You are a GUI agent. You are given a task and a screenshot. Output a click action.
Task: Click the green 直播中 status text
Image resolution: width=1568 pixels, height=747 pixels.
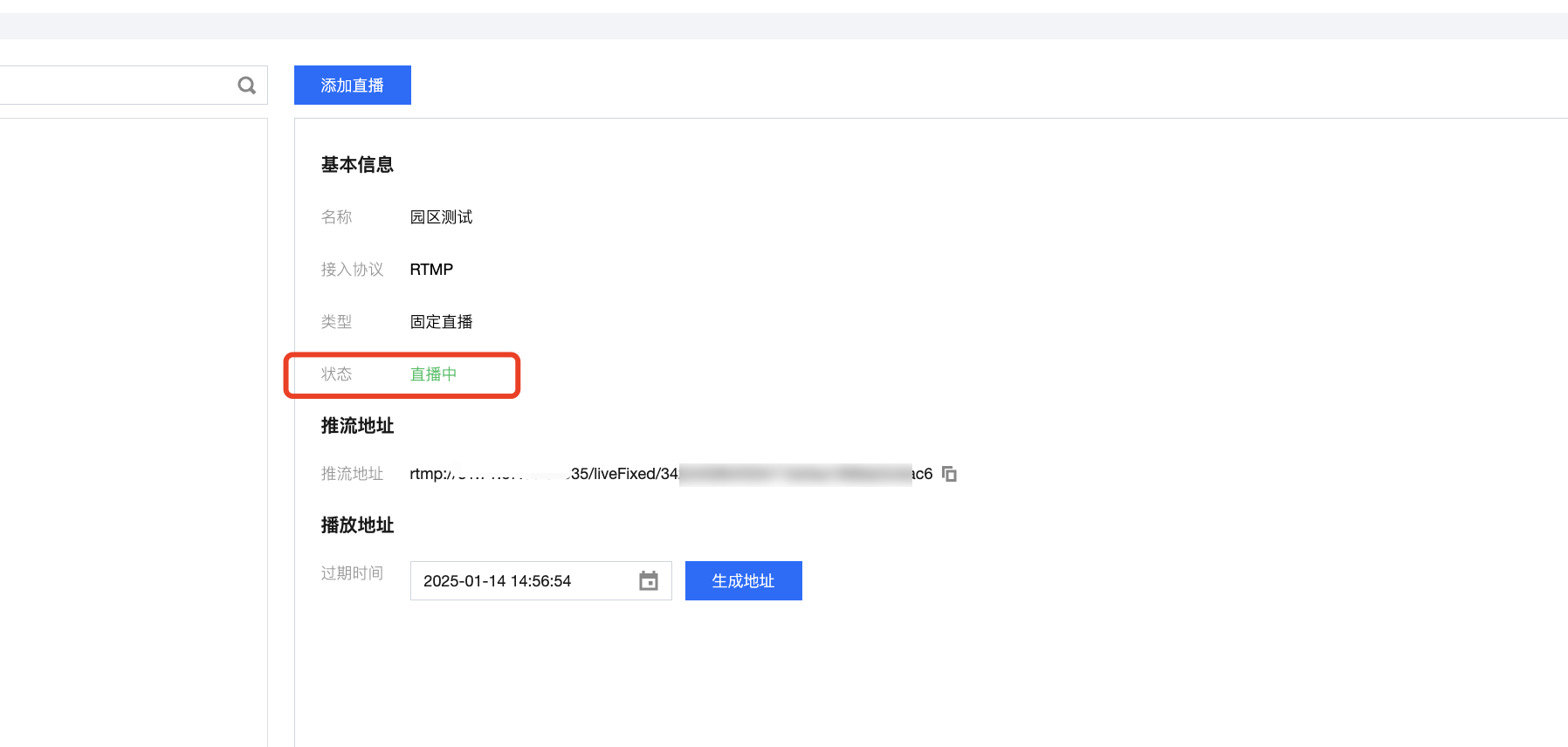[x=433, y=374]
